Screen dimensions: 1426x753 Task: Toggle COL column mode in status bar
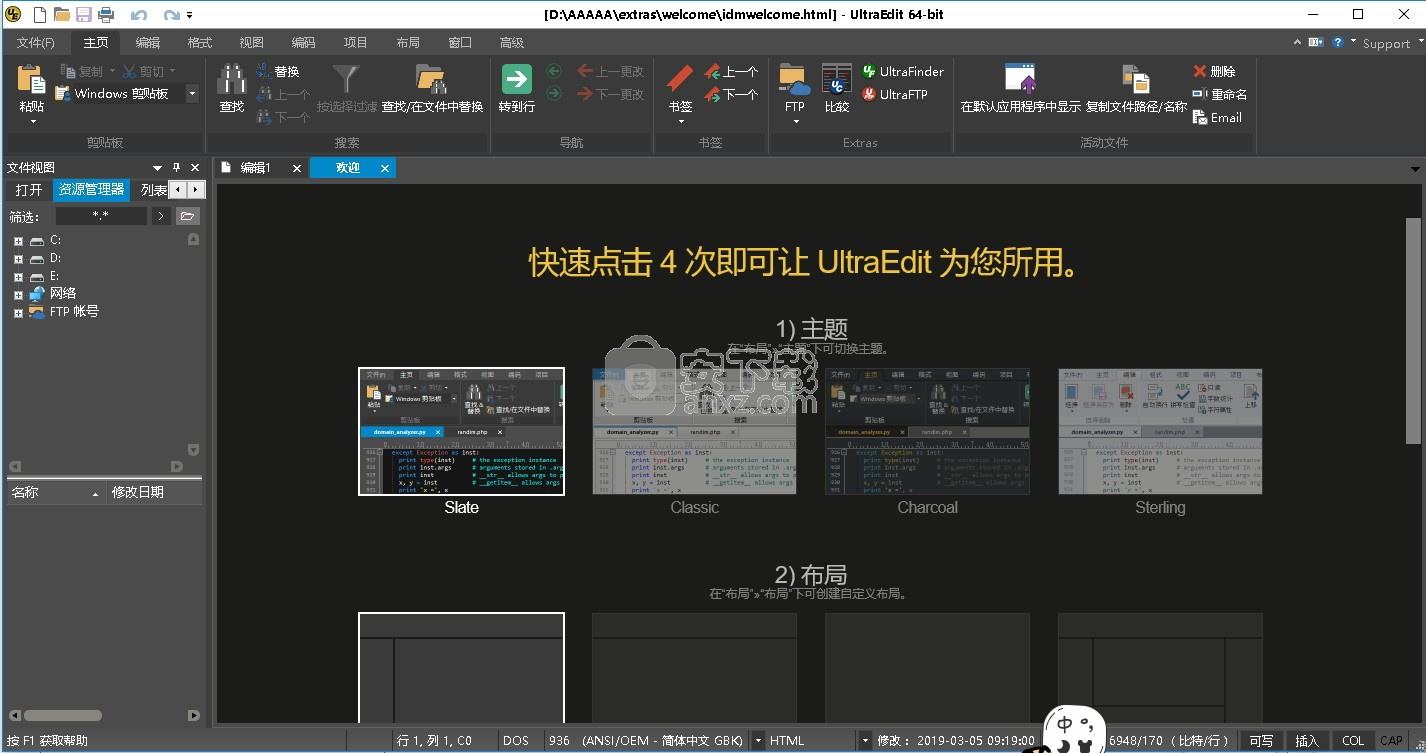pos(1353,741)
